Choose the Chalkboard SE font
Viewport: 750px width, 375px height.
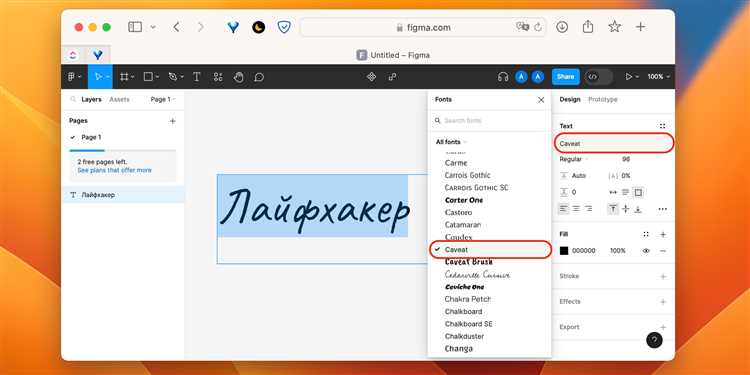tap(468, 324)
